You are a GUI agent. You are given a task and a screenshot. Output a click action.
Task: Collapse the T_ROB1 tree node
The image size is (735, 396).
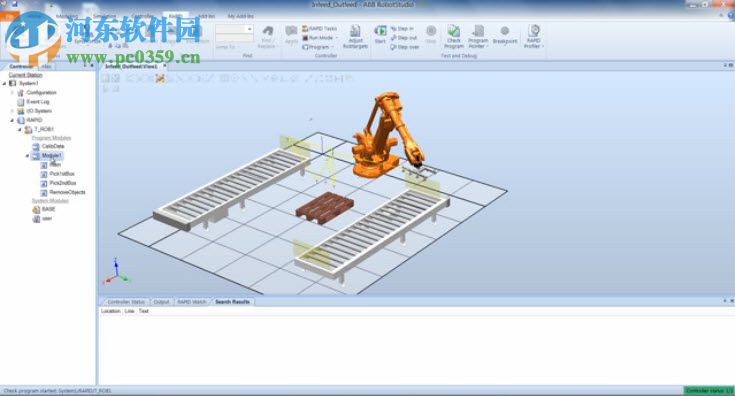tap(20, 129)
